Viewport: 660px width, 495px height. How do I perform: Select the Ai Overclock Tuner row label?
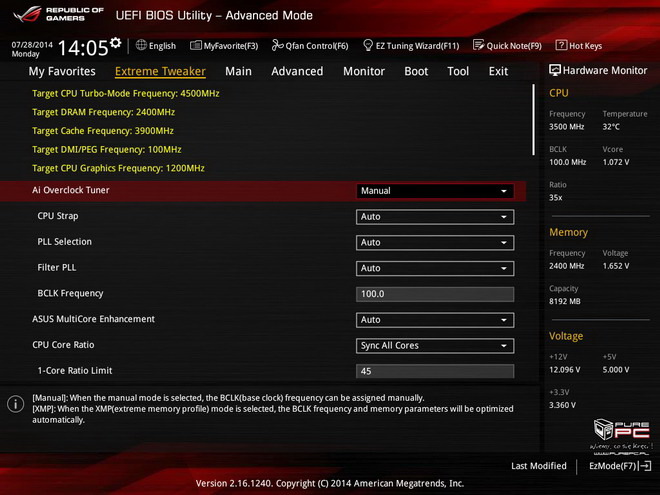click(71, 190)
